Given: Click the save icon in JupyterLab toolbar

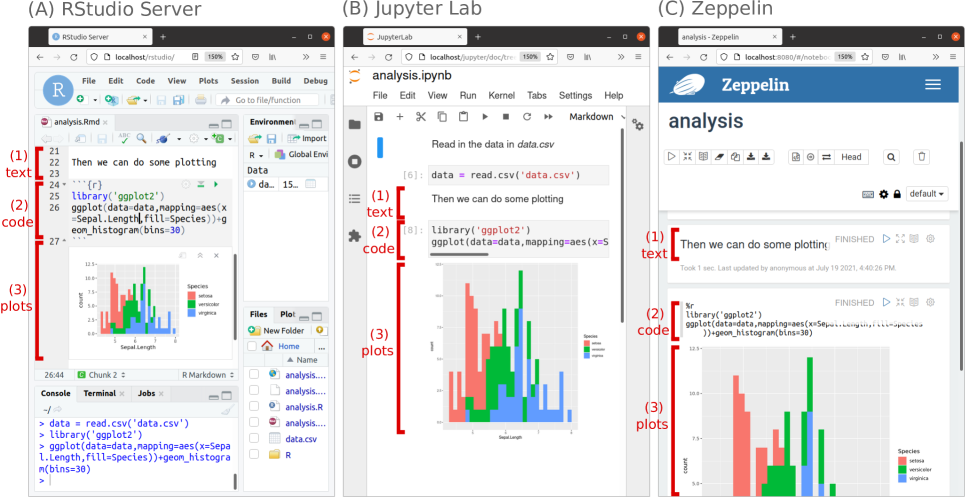Looking at the screenshot, I should click(378, 116).
